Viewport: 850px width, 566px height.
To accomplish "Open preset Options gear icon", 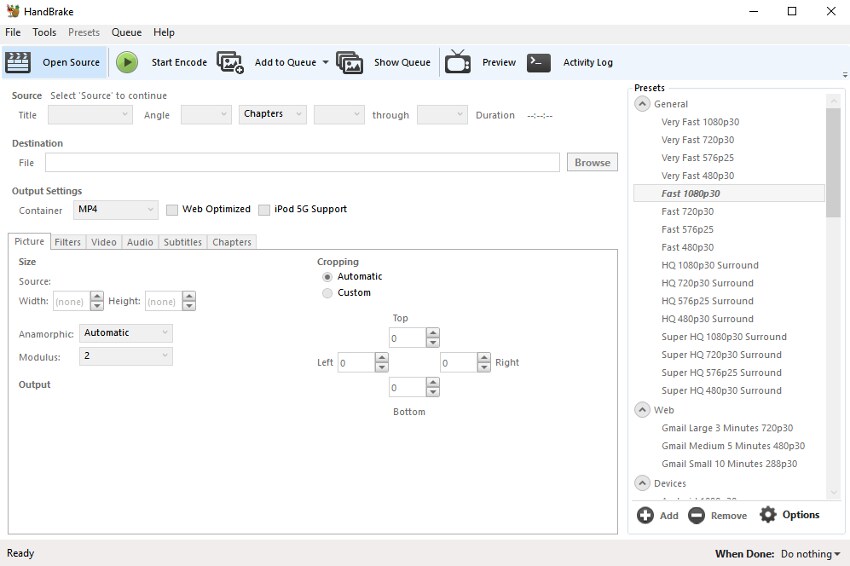I will (x=768, y=515).
